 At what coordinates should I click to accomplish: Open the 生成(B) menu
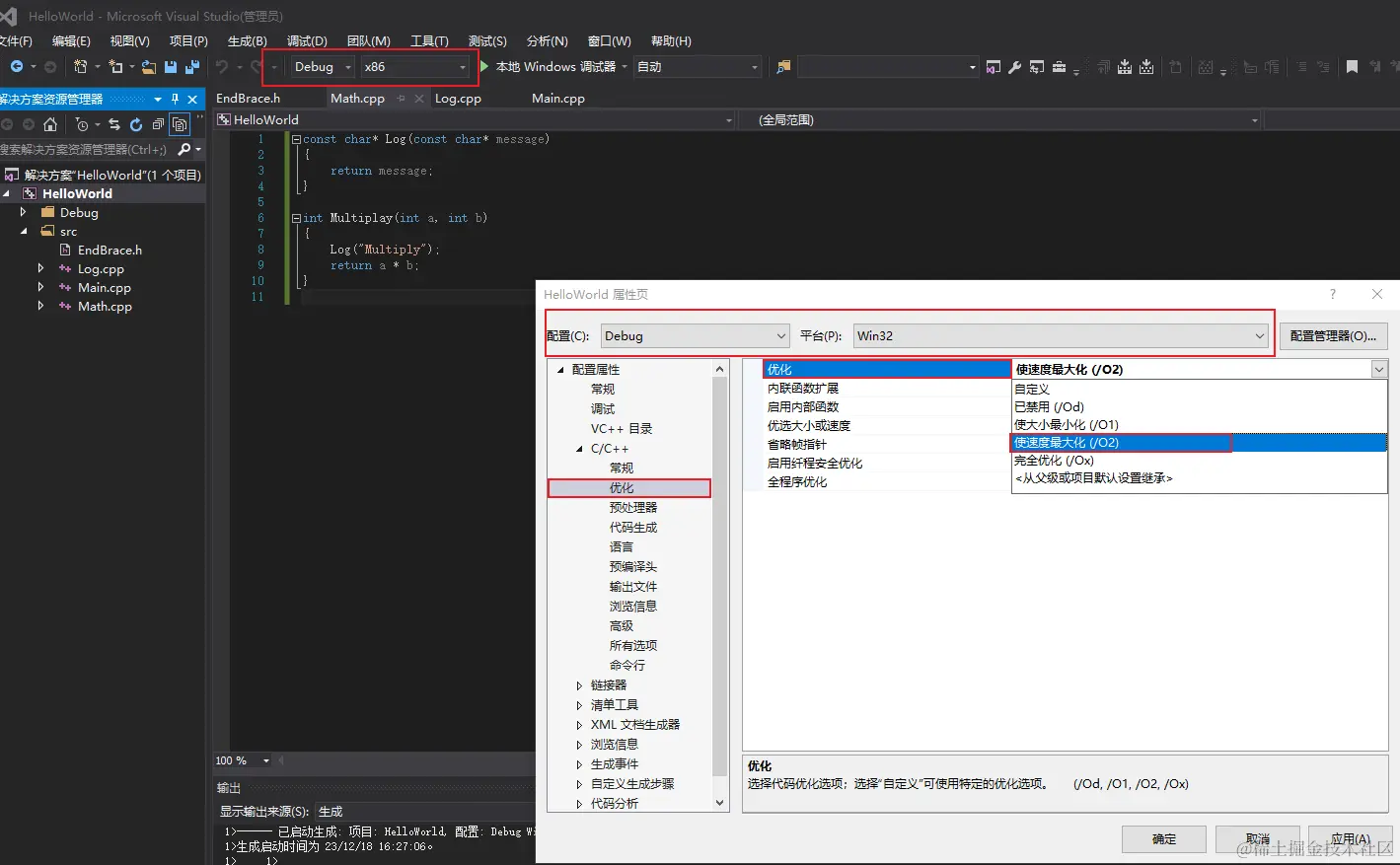pyautogui.click(x=247, y=40)
